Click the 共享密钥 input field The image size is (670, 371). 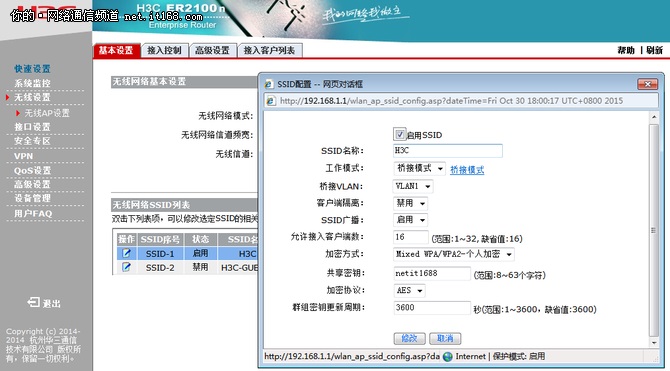tap(432, 274)
